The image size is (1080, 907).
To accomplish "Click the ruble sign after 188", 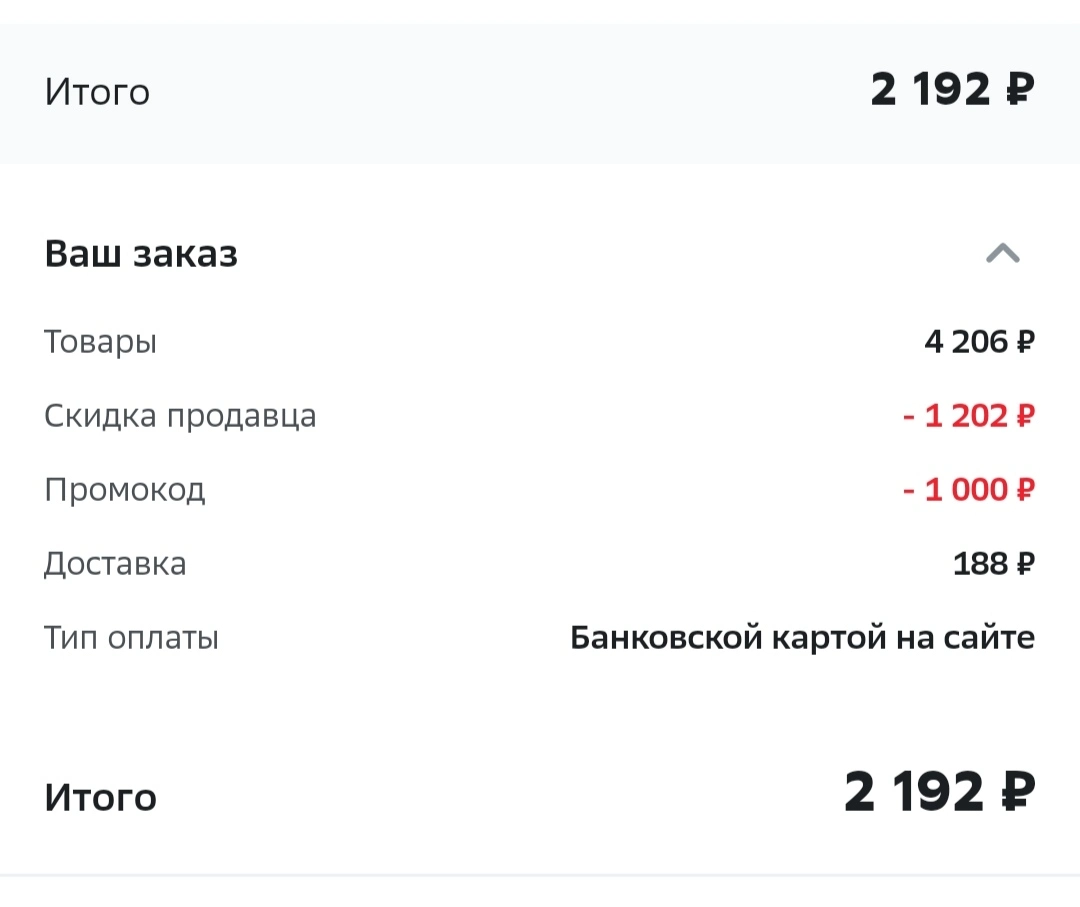I will [x=1025, y=564].
